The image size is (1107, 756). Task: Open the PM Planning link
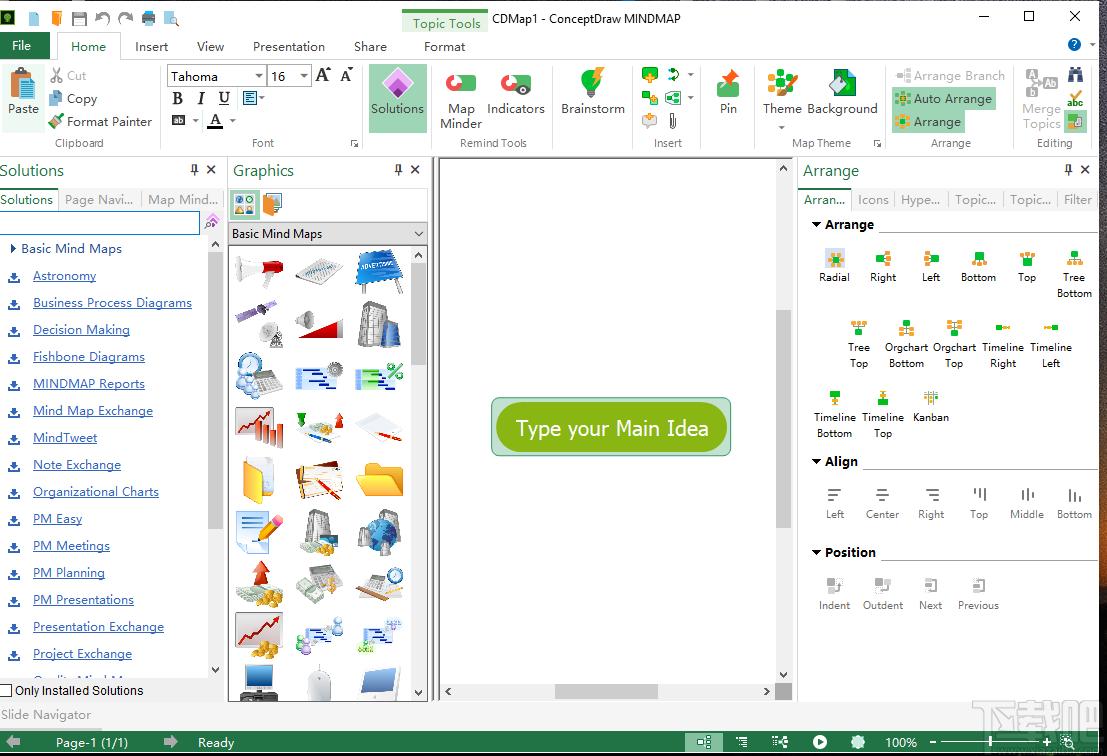point(68,573)
